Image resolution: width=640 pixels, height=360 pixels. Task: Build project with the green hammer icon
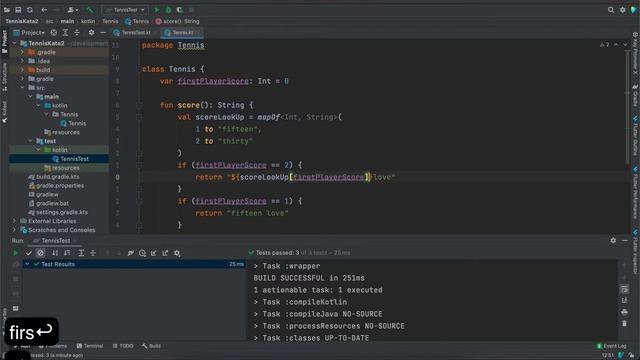[89, 9]
